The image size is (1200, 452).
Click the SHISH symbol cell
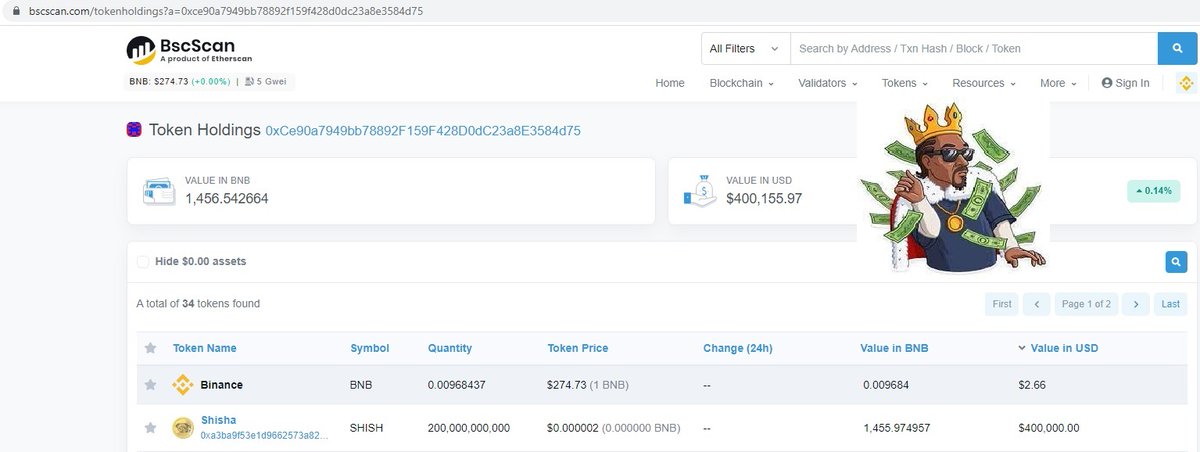click(x=366, y=428)
